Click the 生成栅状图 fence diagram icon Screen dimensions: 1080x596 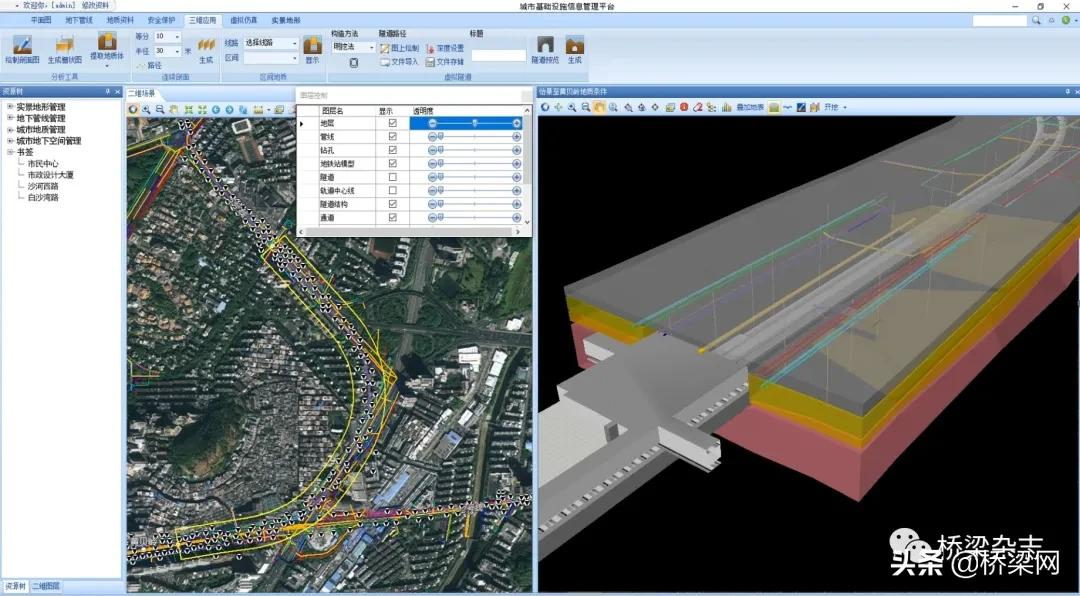point(65,45)
